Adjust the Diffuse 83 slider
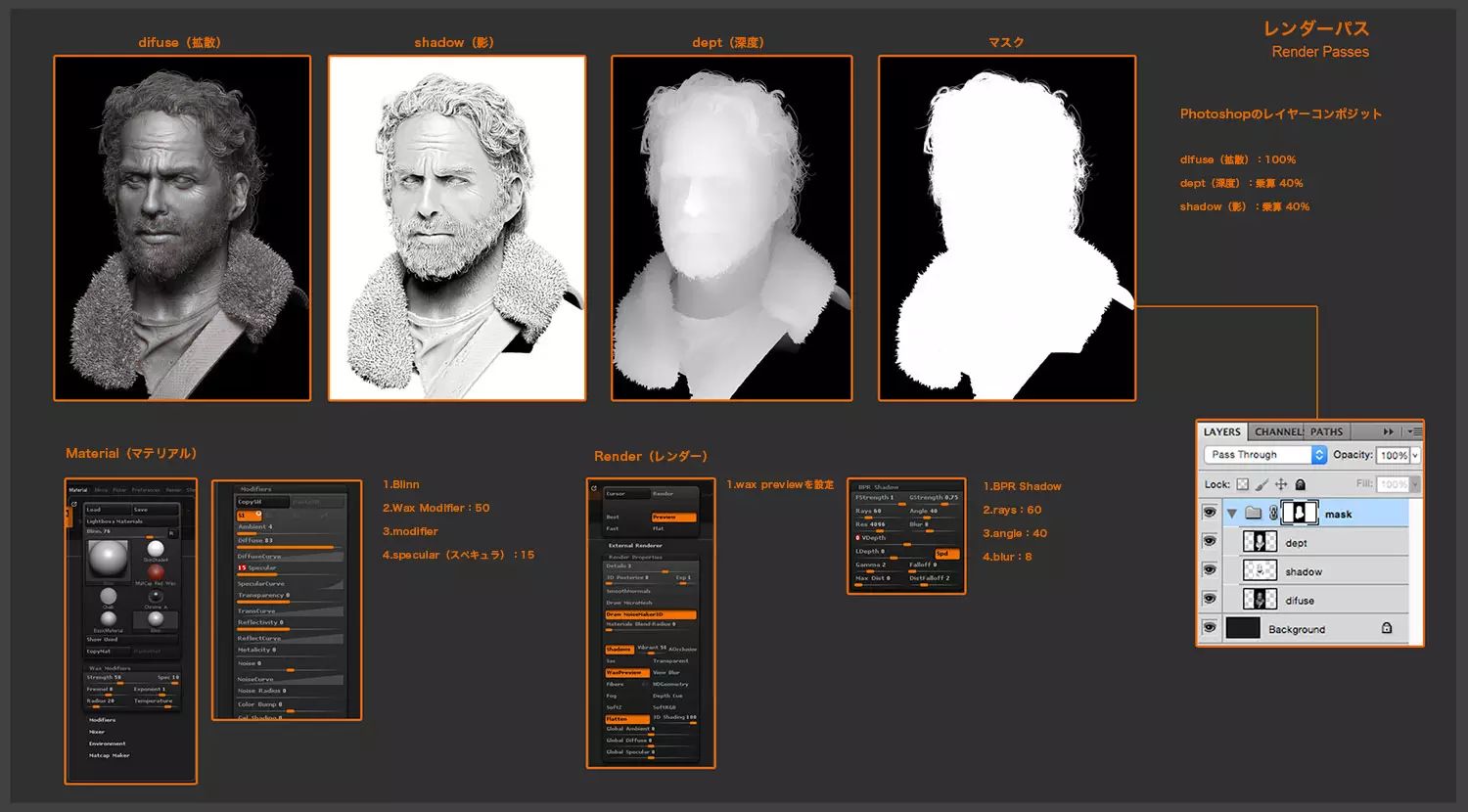 coord(290,542)
